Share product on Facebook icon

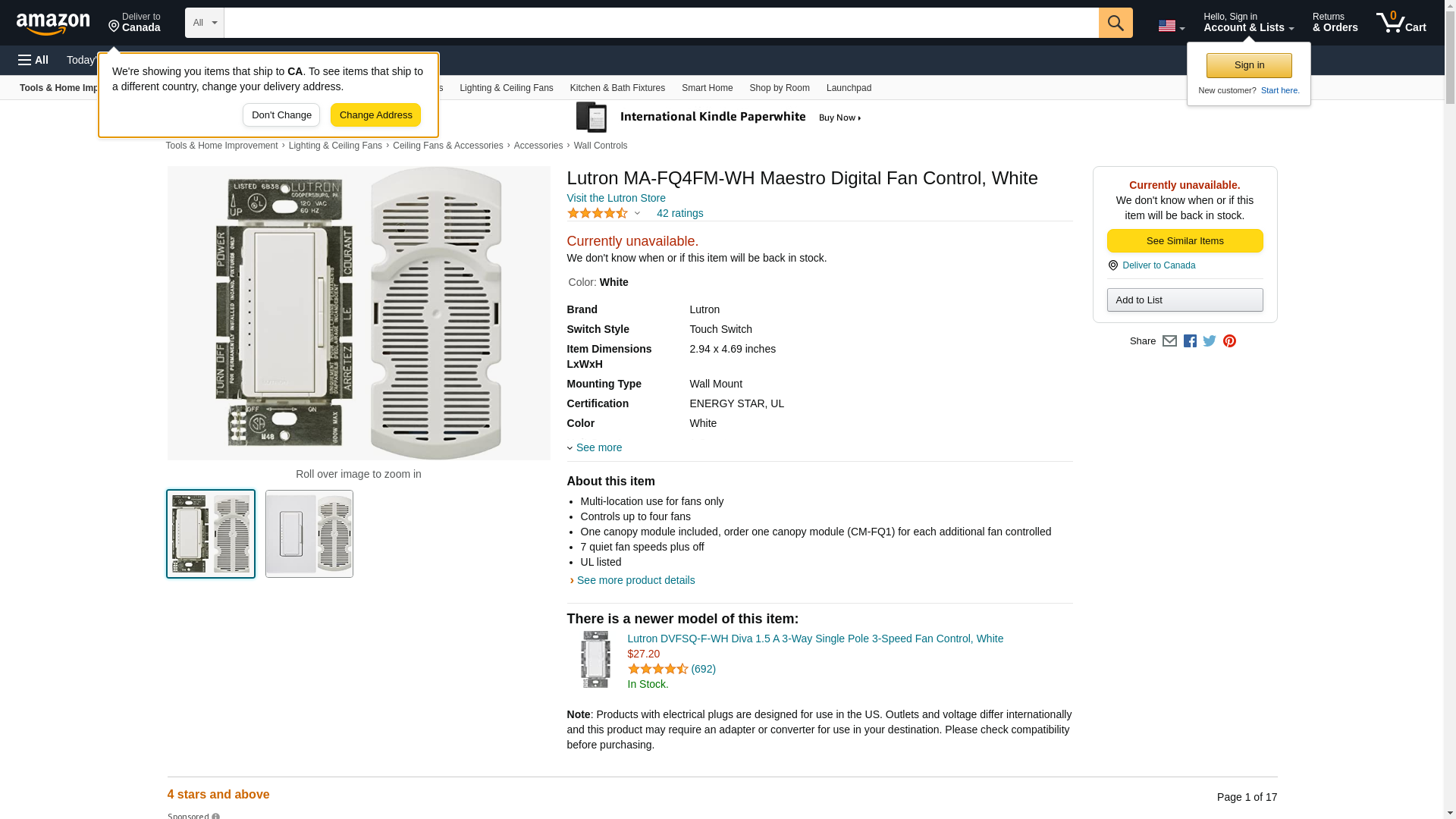pos(1190,341)
